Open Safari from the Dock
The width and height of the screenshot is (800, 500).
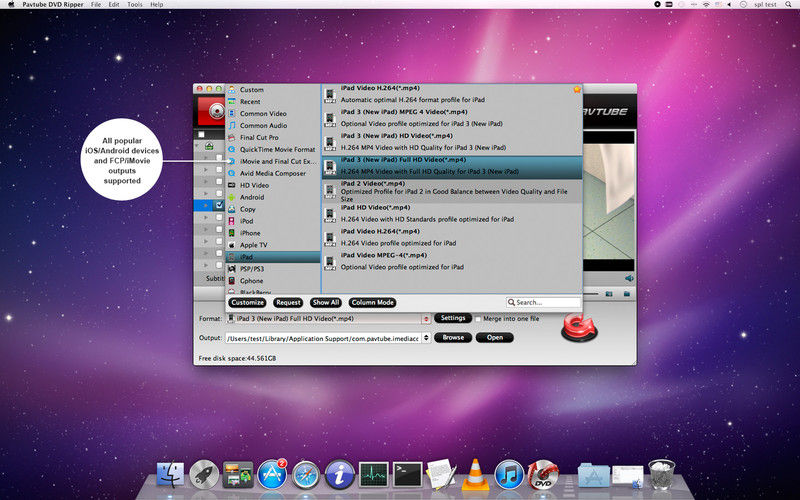(x=306, y=475)
